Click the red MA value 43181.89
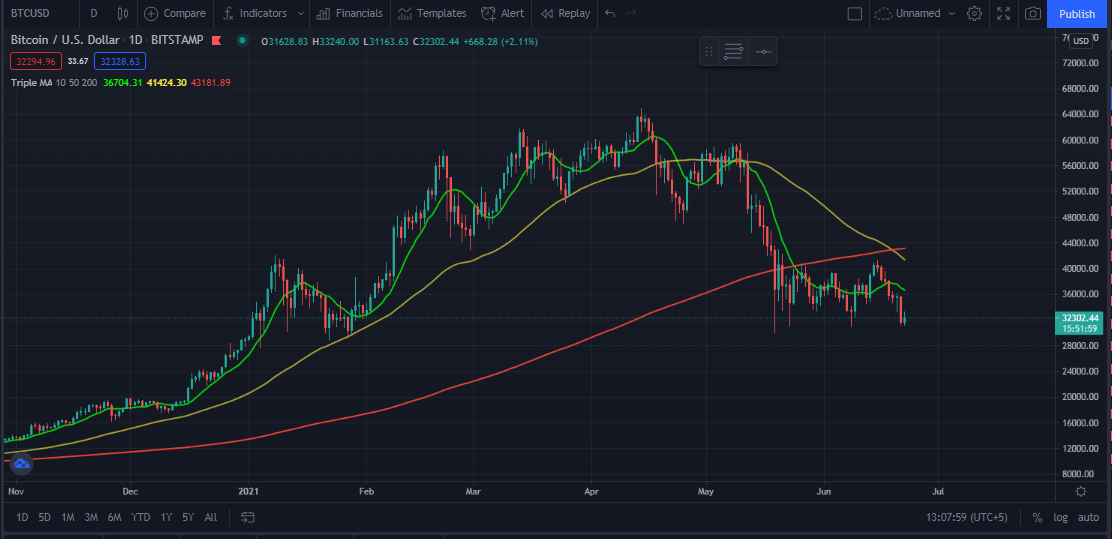 tap(211, 82)
